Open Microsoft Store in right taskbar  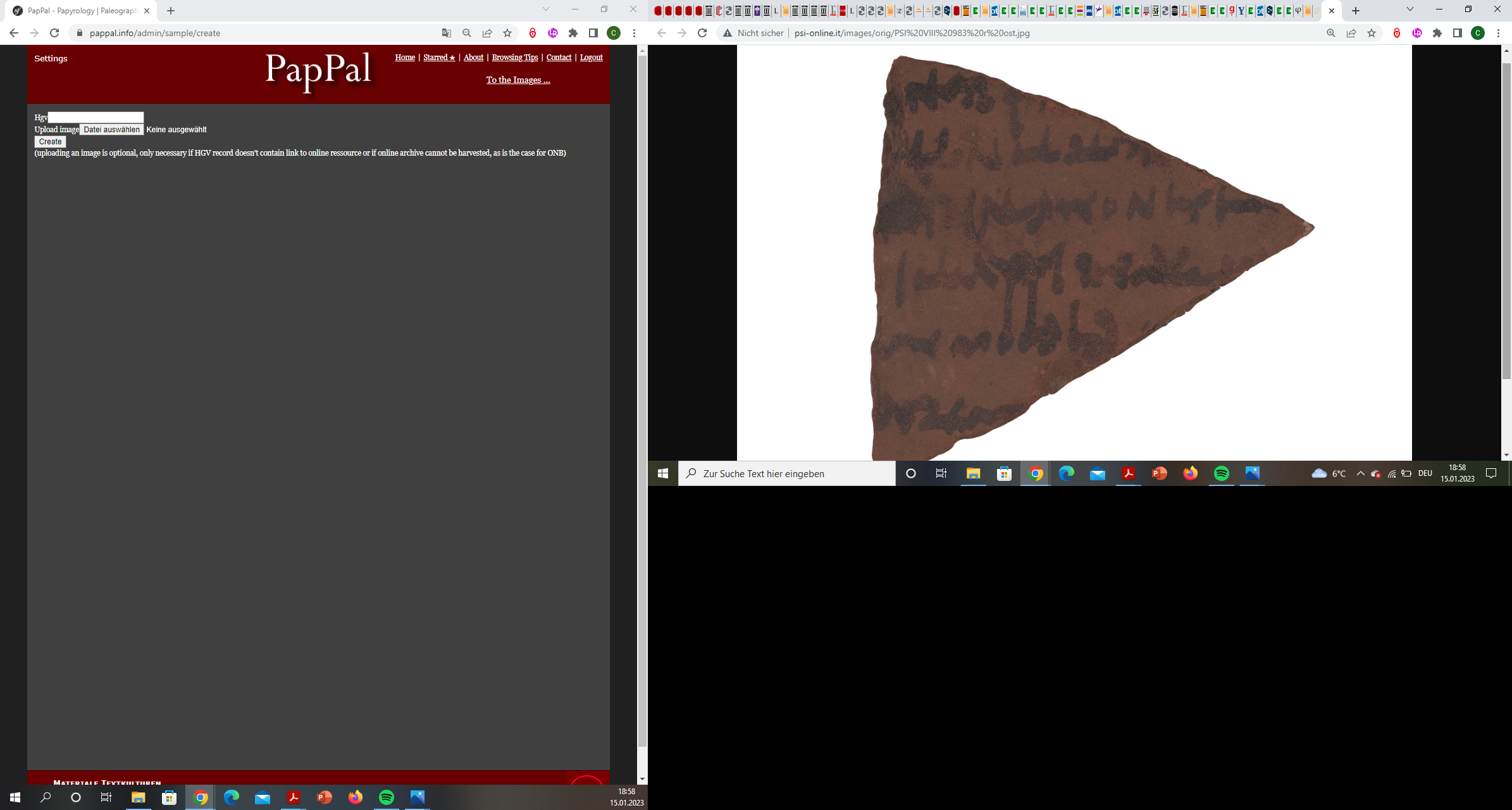[x=1005, y=473]
